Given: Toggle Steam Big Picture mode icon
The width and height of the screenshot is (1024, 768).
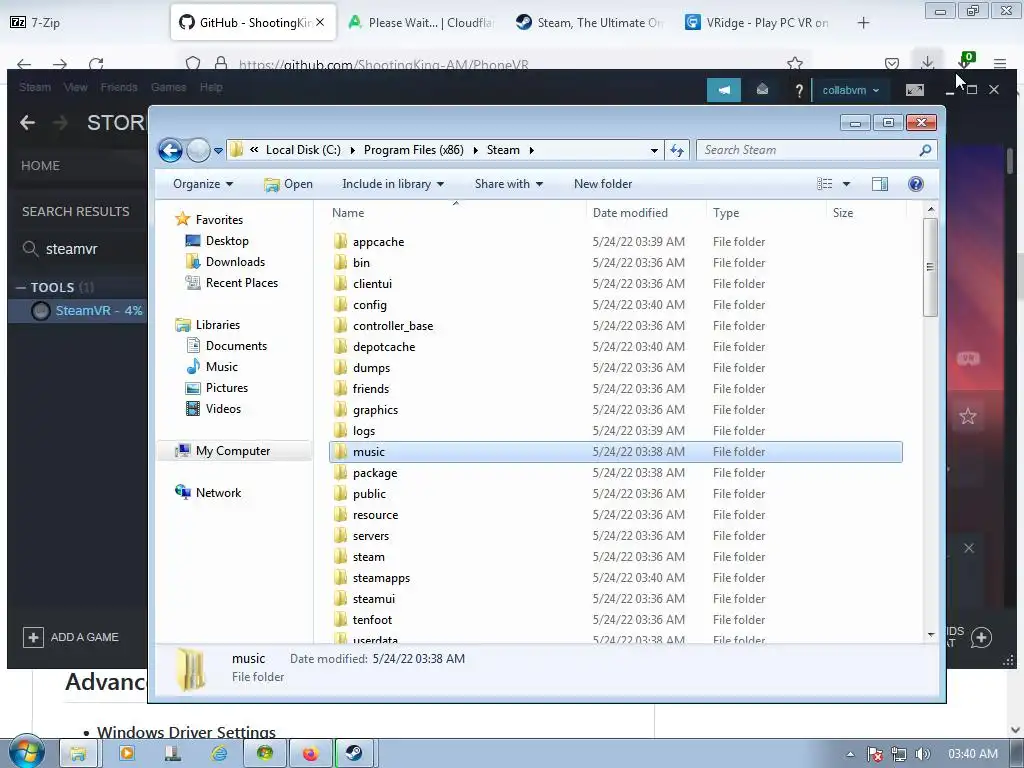Looking at the screenshot, I should click(x=914, y=90).
